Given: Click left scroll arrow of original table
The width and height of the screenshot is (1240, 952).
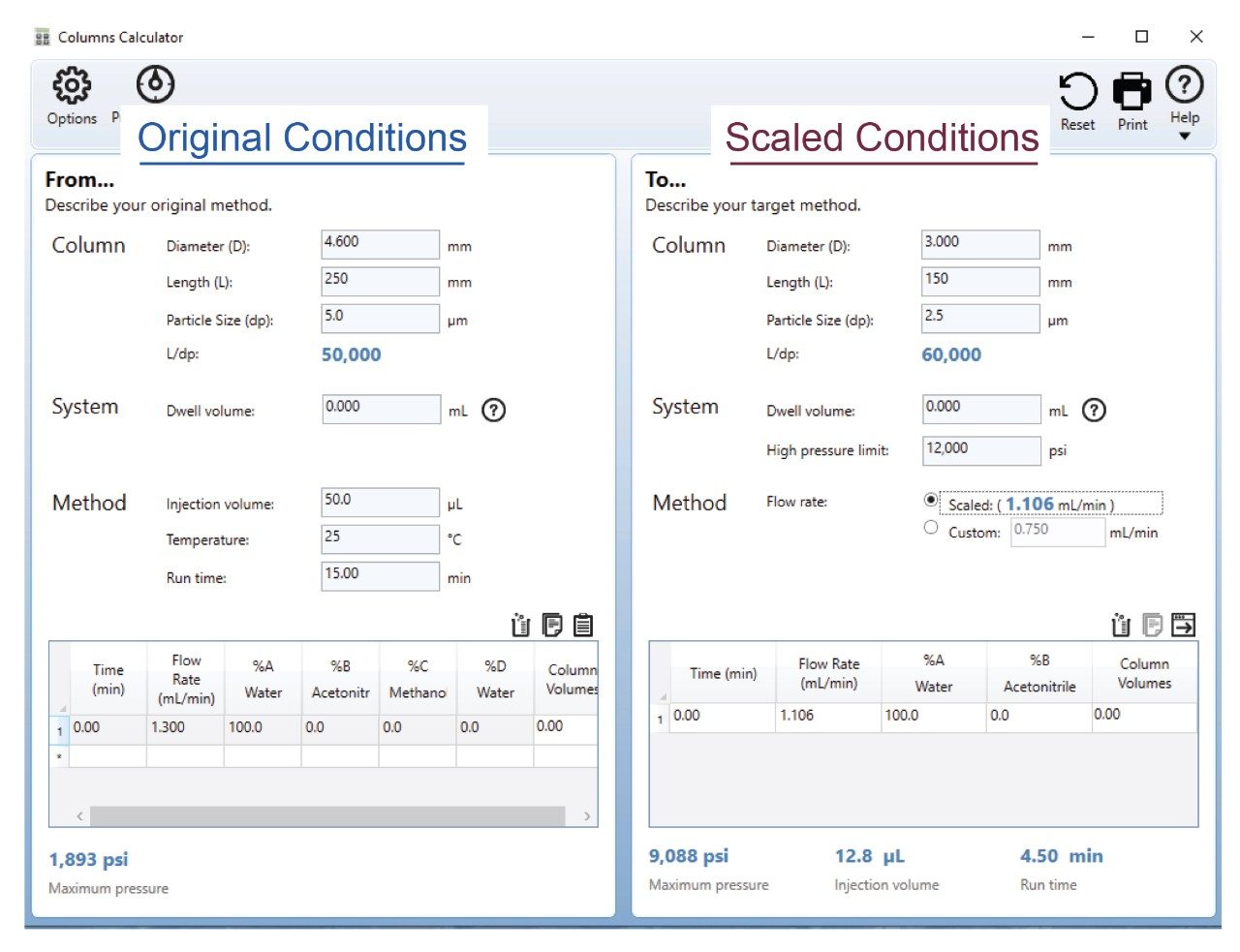Looking at the screenshot, I should 79,816.
